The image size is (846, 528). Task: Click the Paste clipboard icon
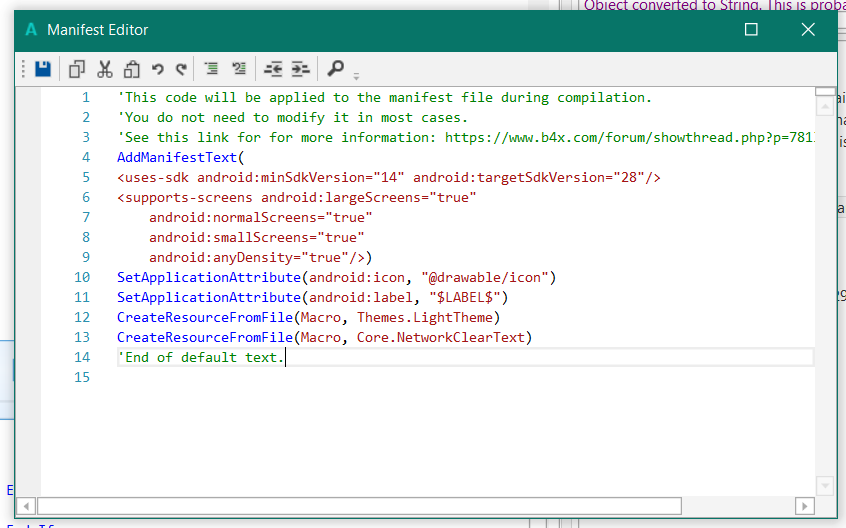click(132, 69)
